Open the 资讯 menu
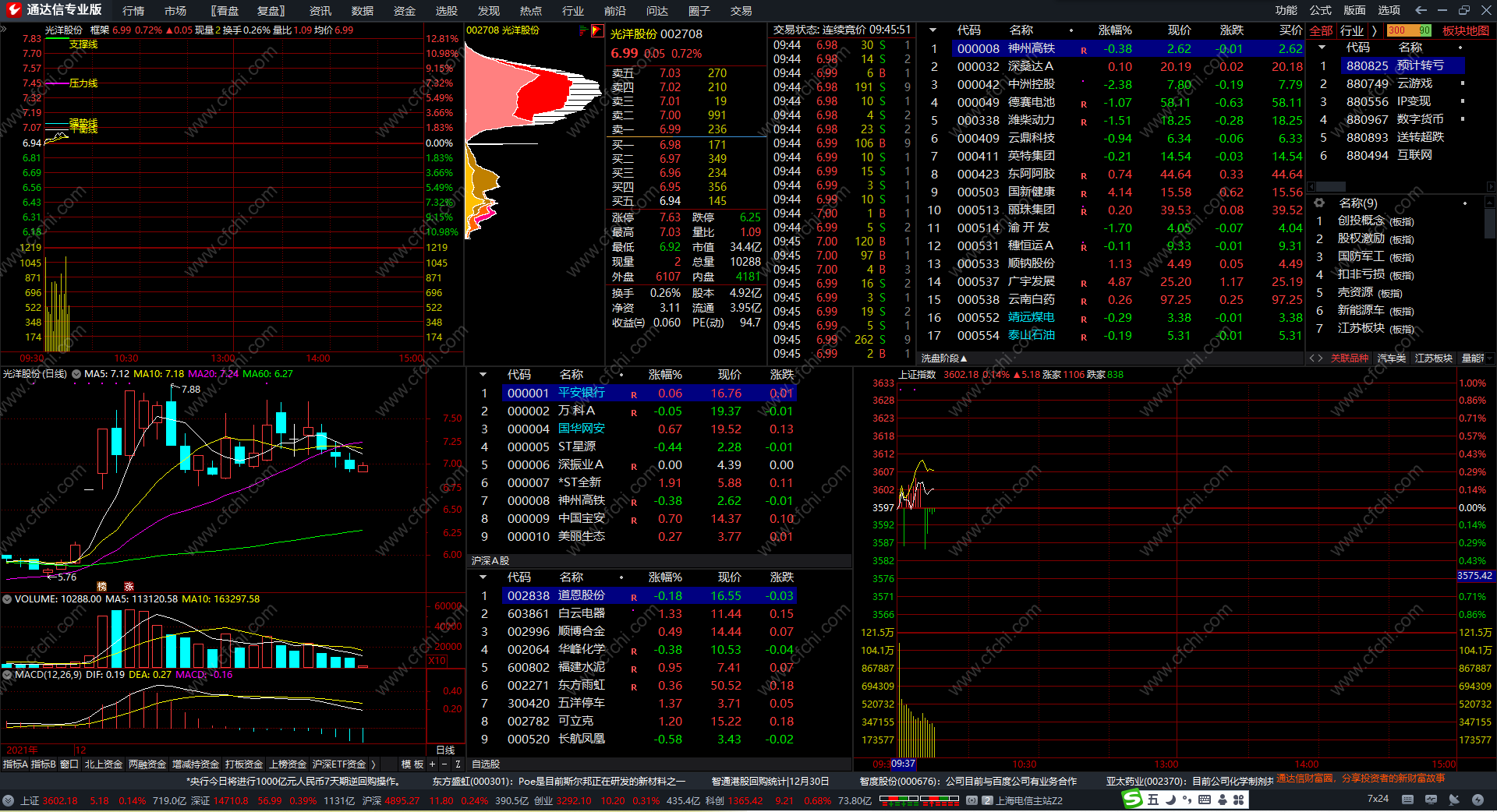The height and width of the screenshot is (812, 1497). pos(320,10)
